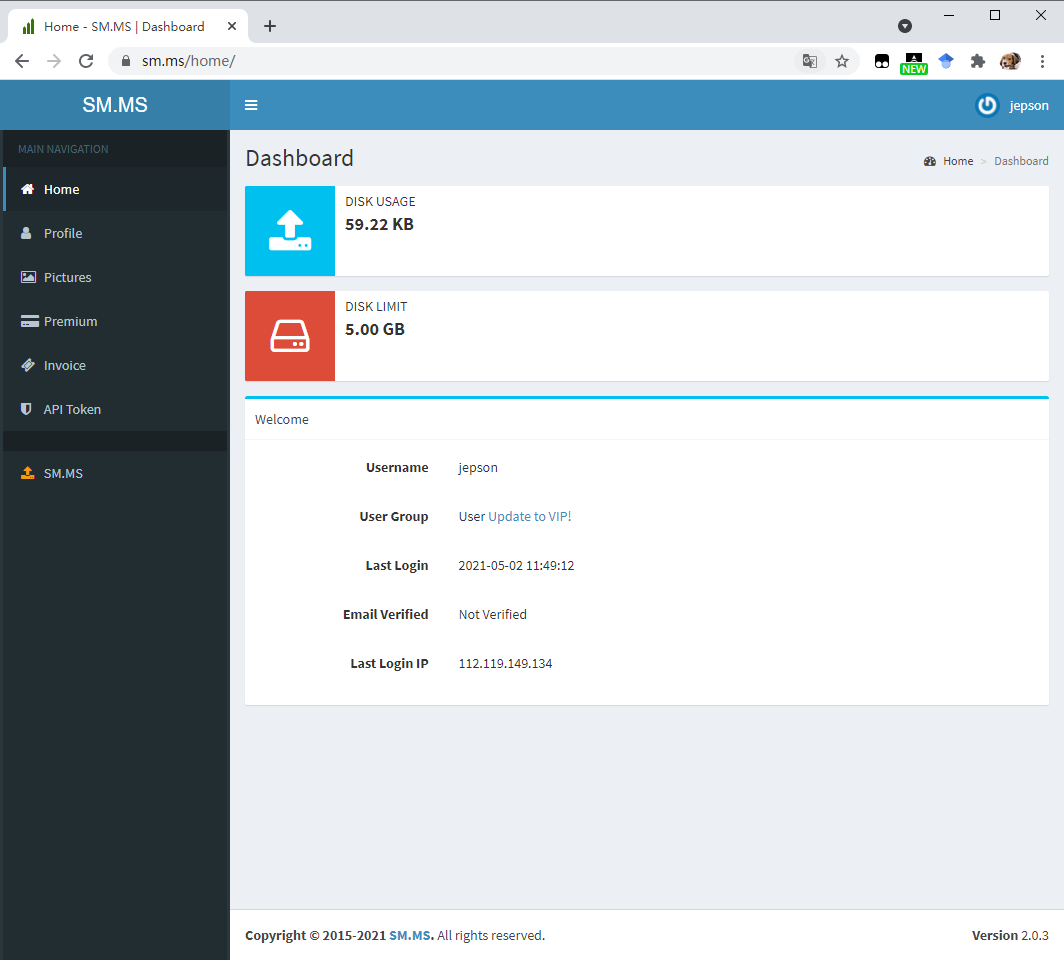Image resolution: width=1064 pixels, height=960 pixels.
Task: Click the Welcome panel heading
Action: pyautogui.click(x=282, y=420)
